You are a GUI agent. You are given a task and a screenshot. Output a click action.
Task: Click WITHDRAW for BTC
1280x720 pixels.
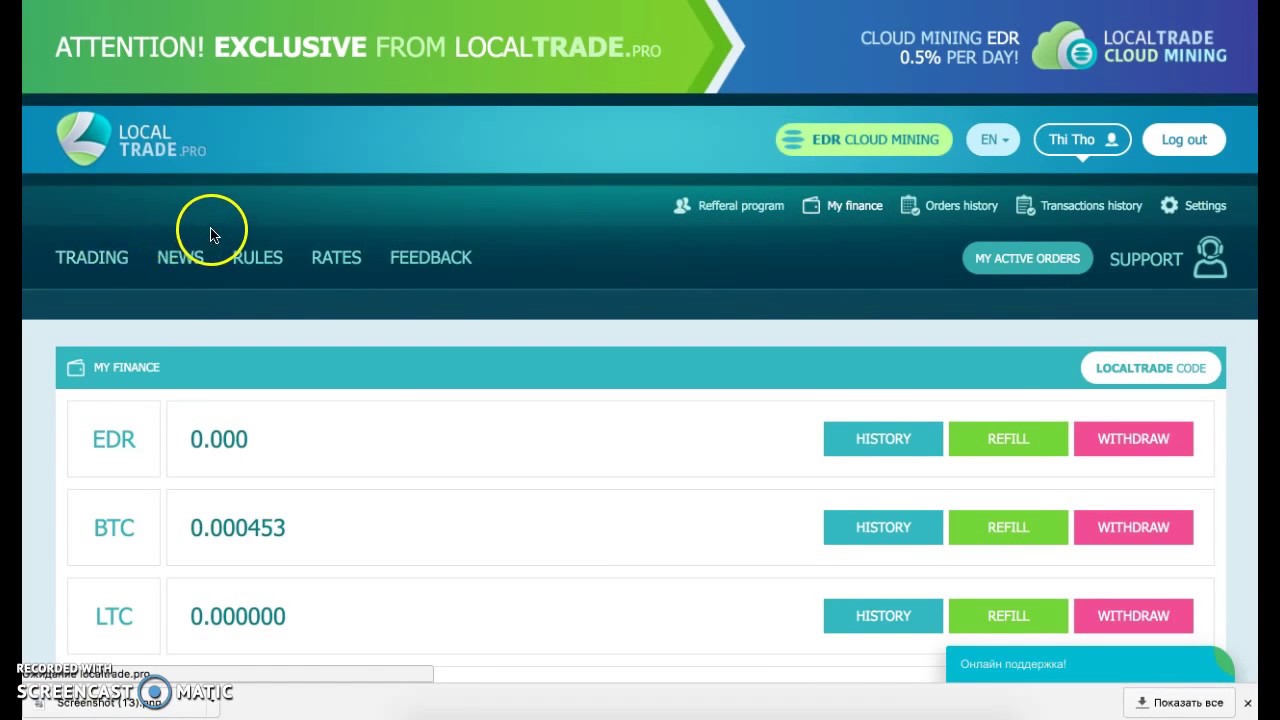(1133, 527)
